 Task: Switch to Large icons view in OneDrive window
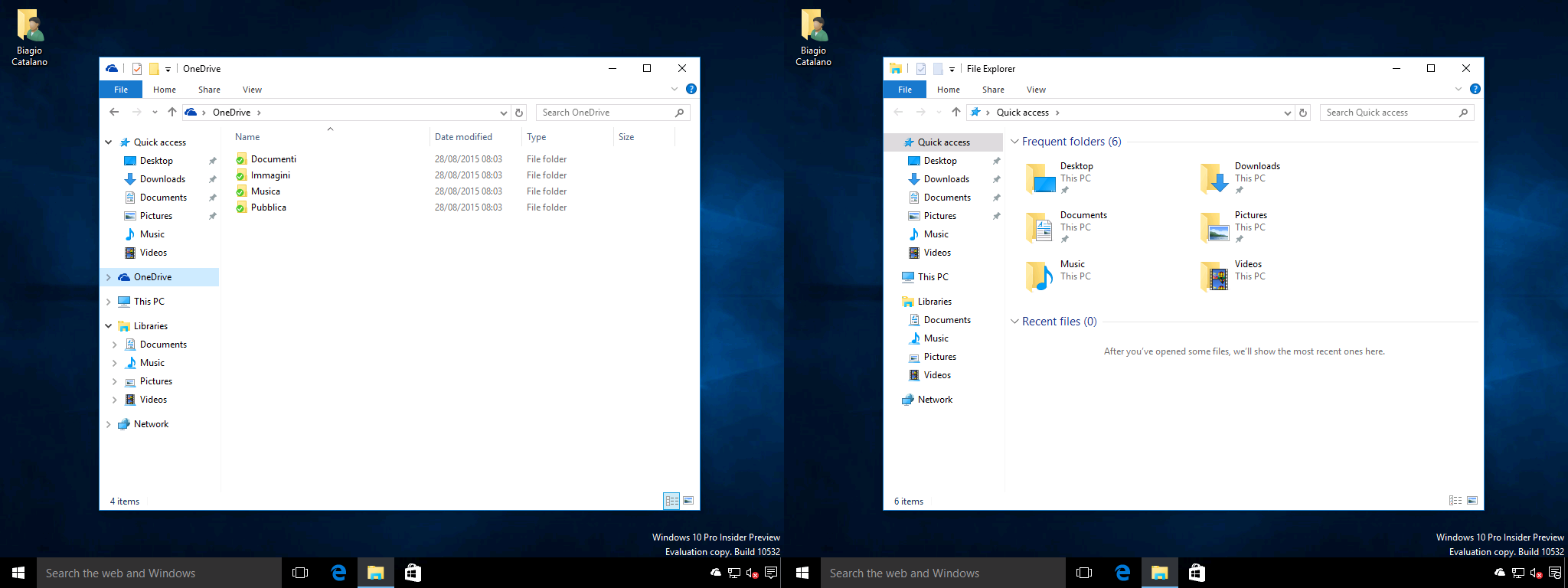(688, 501)
